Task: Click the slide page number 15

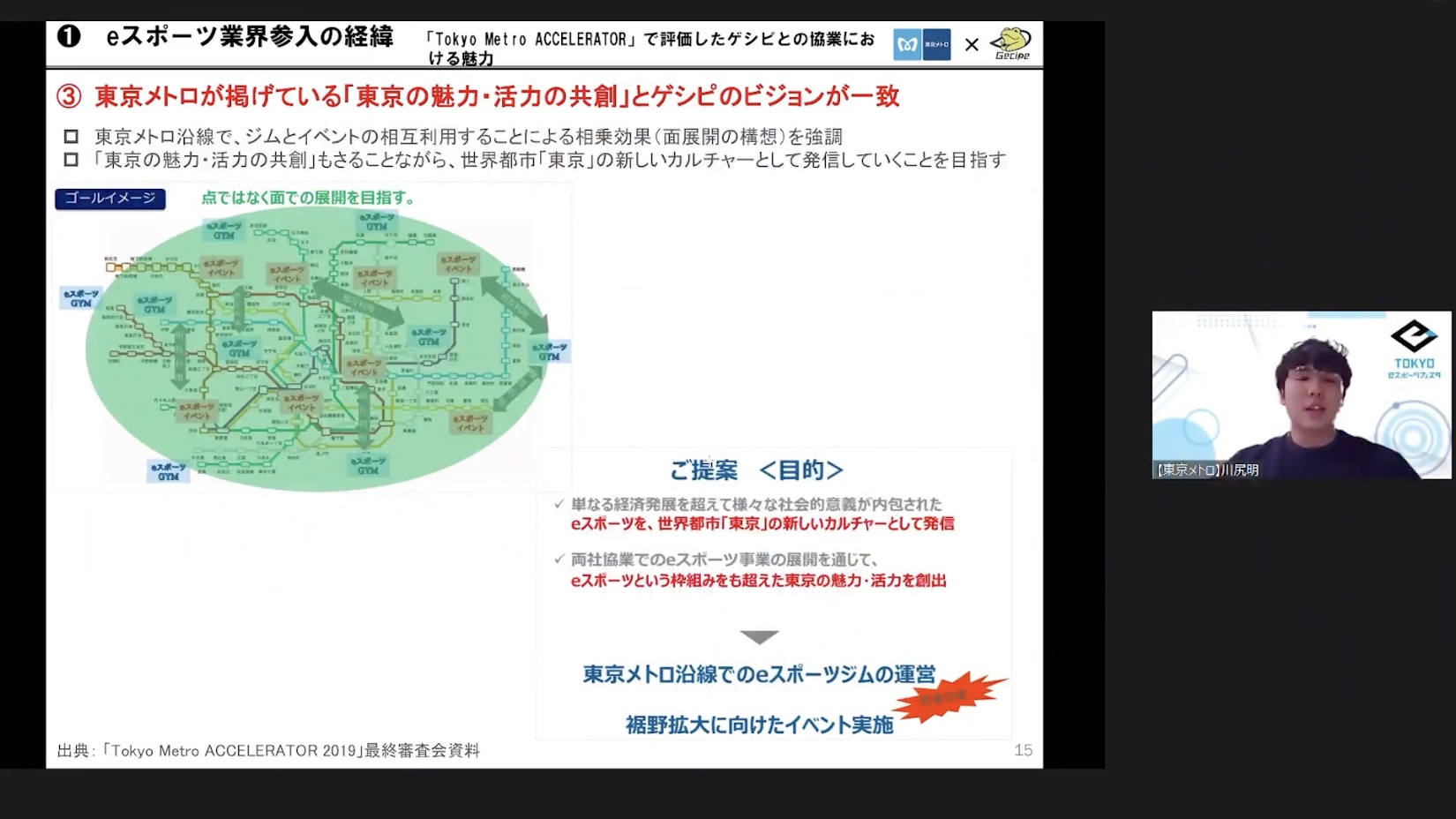Action: [1023, 750]
